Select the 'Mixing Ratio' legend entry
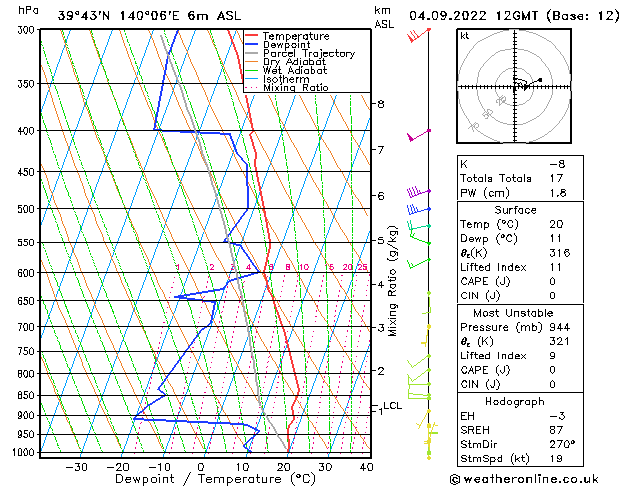The image size is (629, 486). (296, 87)
